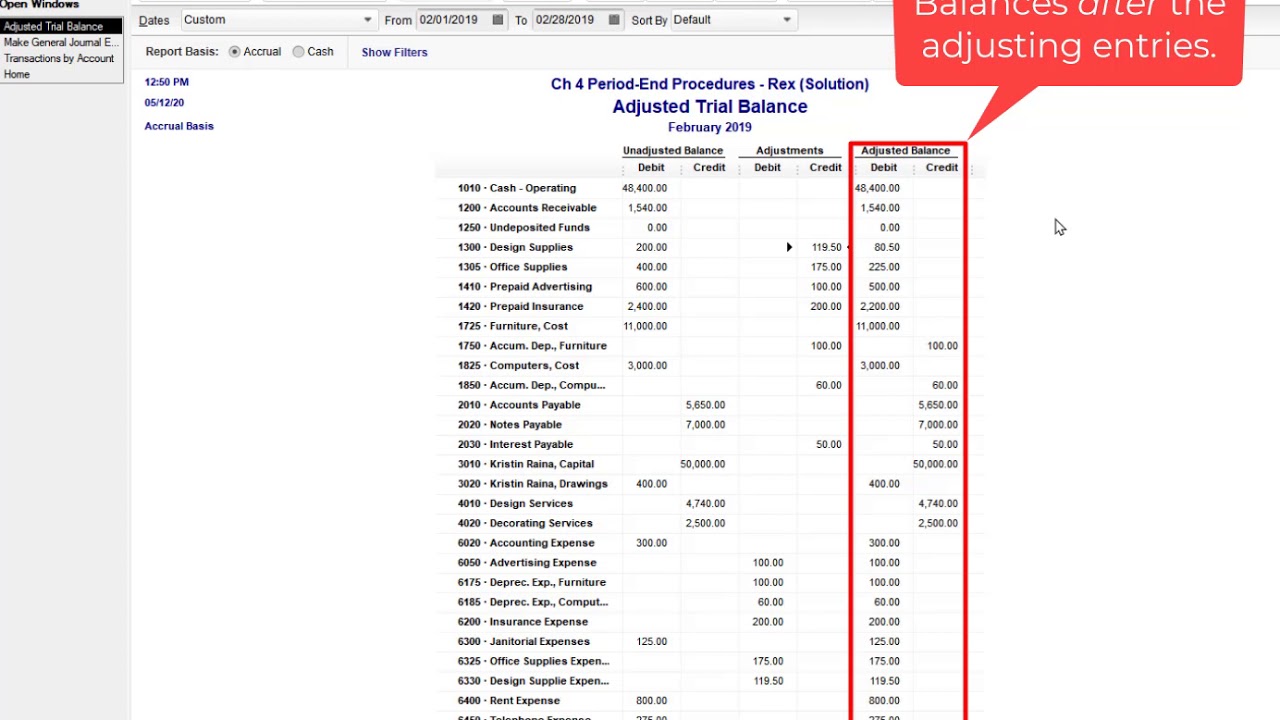The height and width of the screenshot is (720, 1280).
Task: Select account 1250 · Undeposited Funds
Action: [524, 228]
